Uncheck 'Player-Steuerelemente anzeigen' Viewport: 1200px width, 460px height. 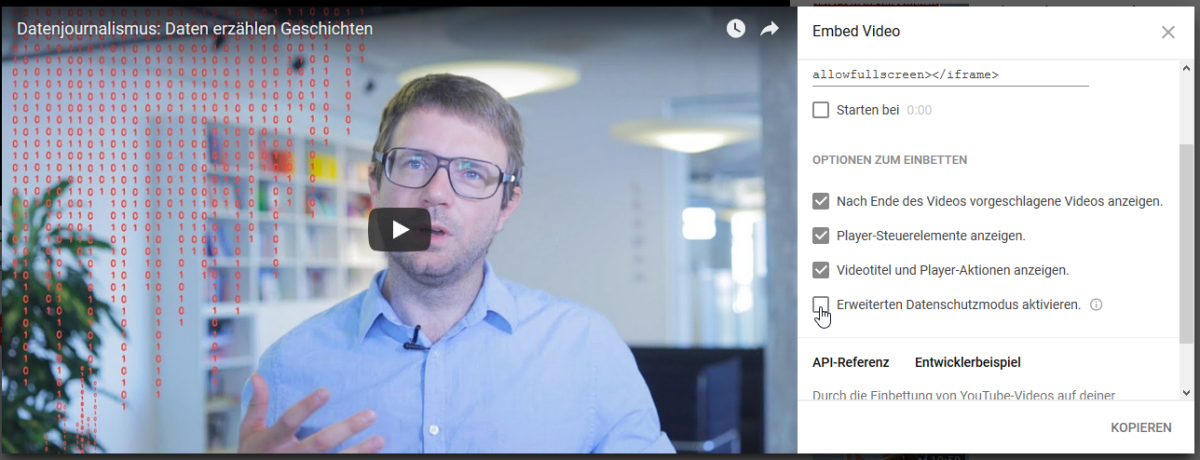(x=821, y=236)
